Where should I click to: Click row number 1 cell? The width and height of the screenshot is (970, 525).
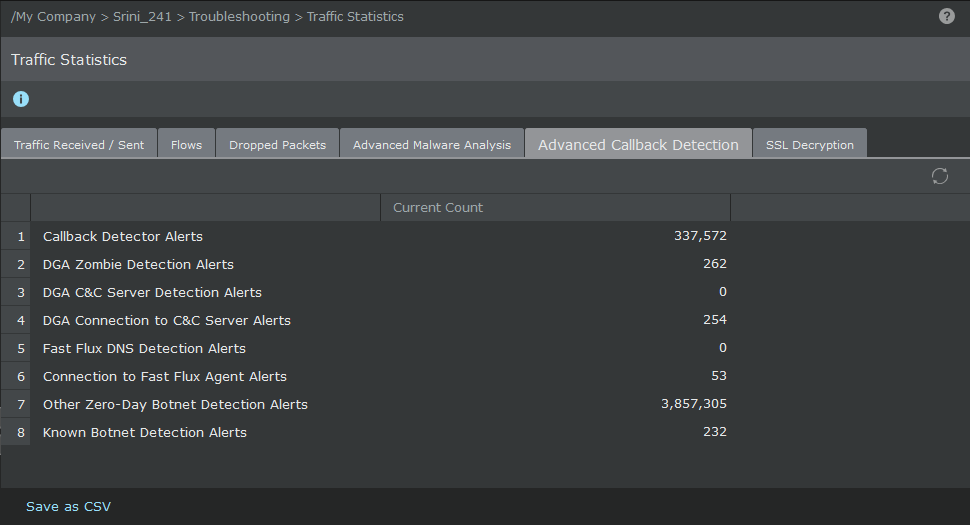point(15,236)
